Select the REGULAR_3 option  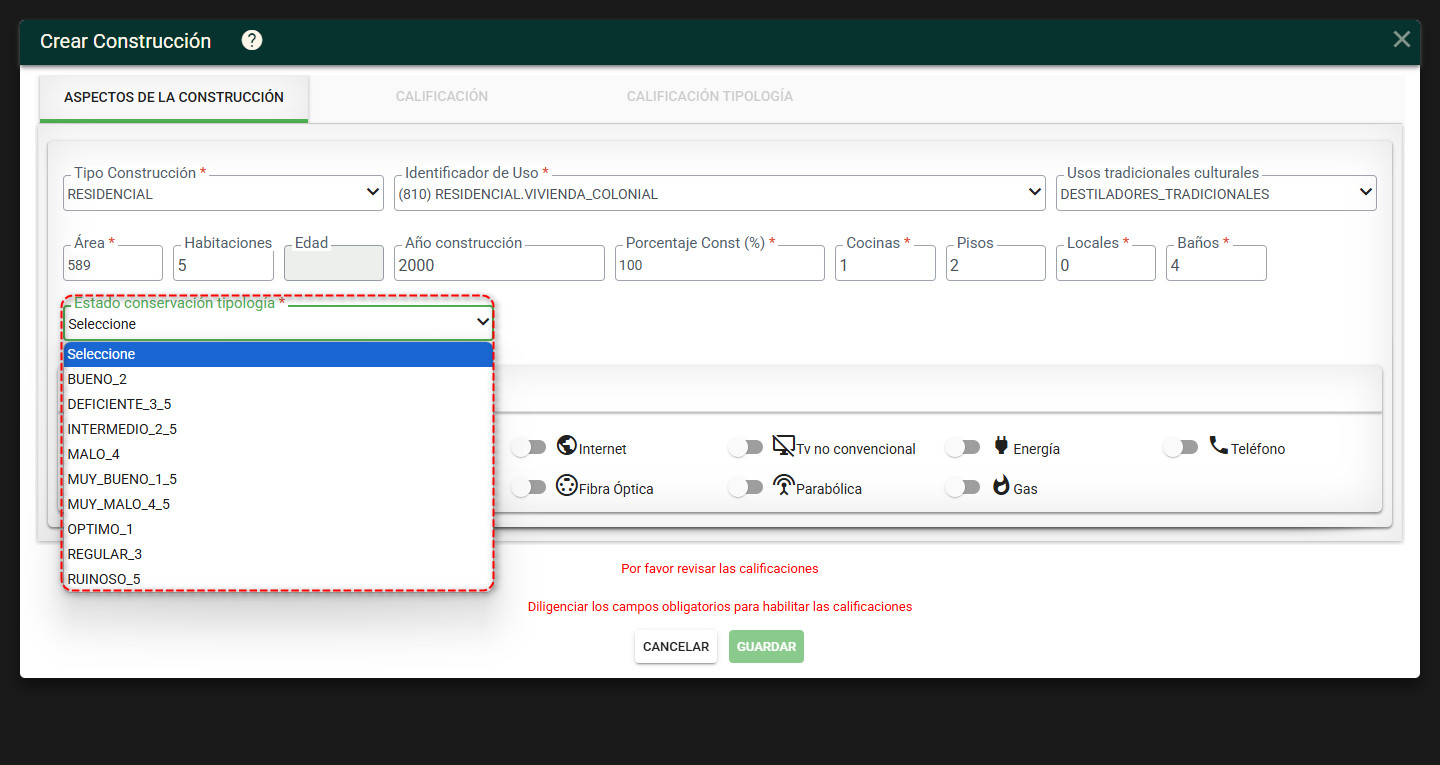(x=279, y=554)
